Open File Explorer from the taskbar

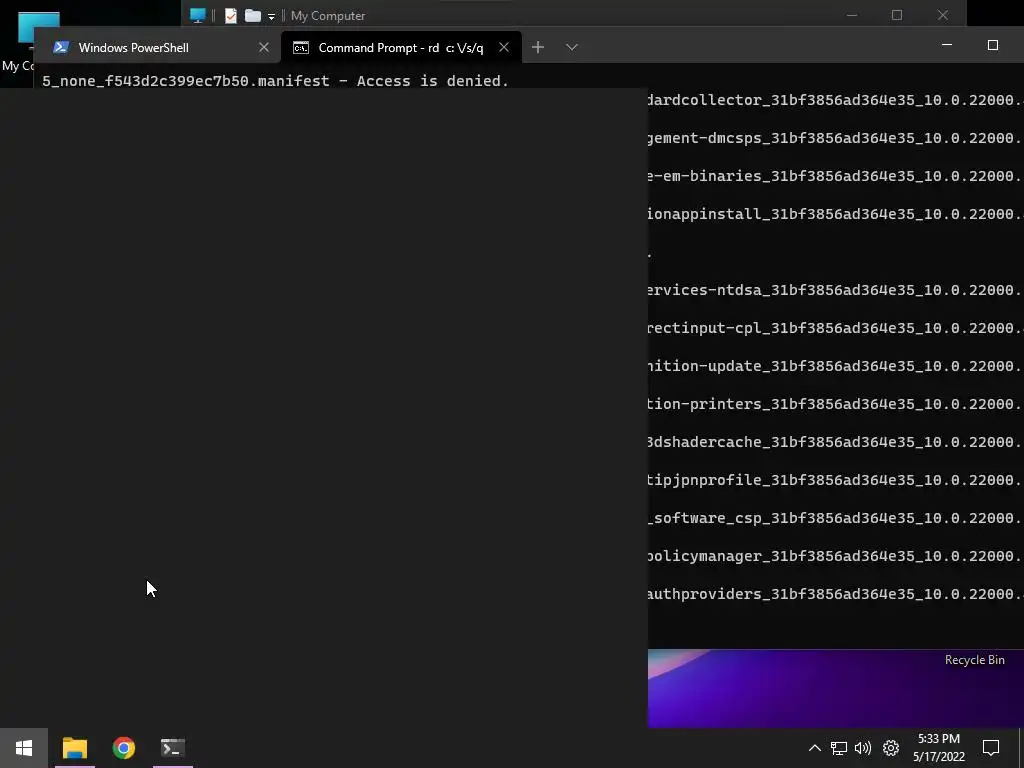[x=74, y=748]
